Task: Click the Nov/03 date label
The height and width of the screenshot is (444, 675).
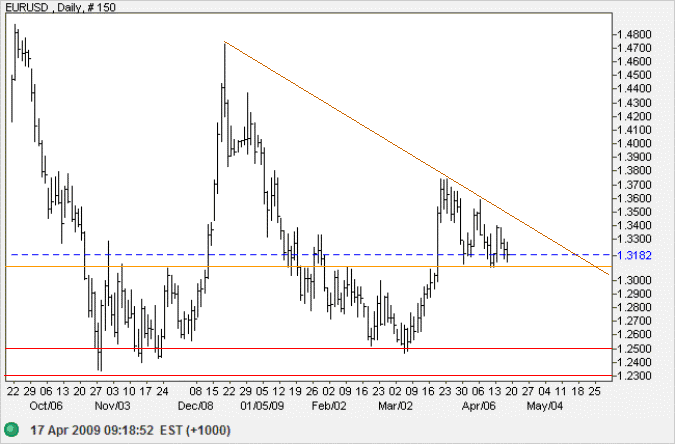Action: (112, 406)
